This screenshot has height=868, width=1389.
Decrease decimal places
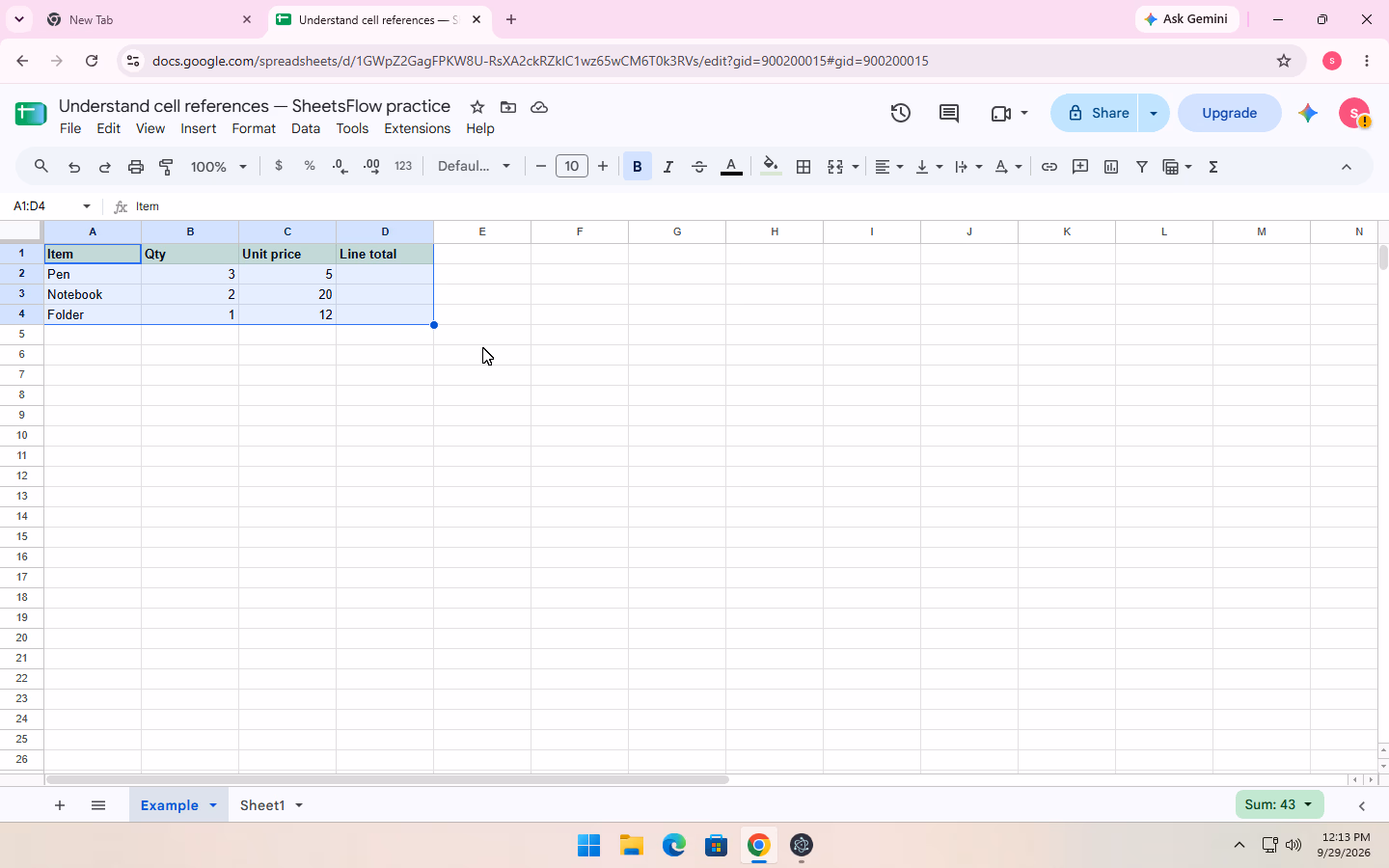tap(340, 166)
